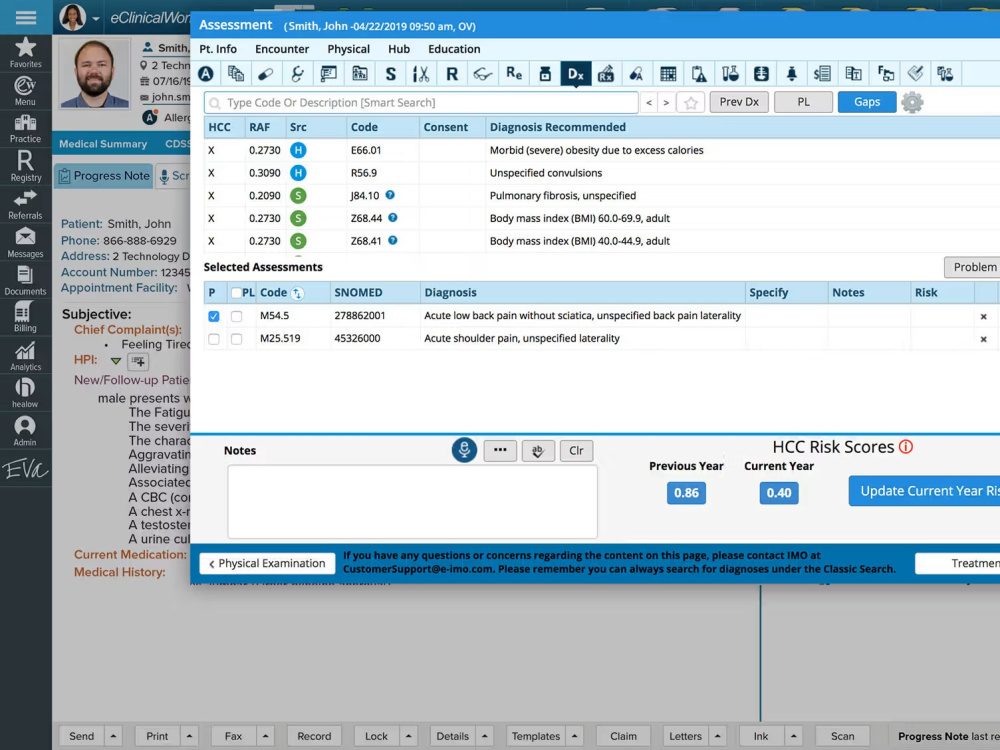Image resolution: width=1000 pixels, height=750 pixels.
Task: Check PL checkbox for M25.519
Action: pyautogui.click(x=237, y=339)
